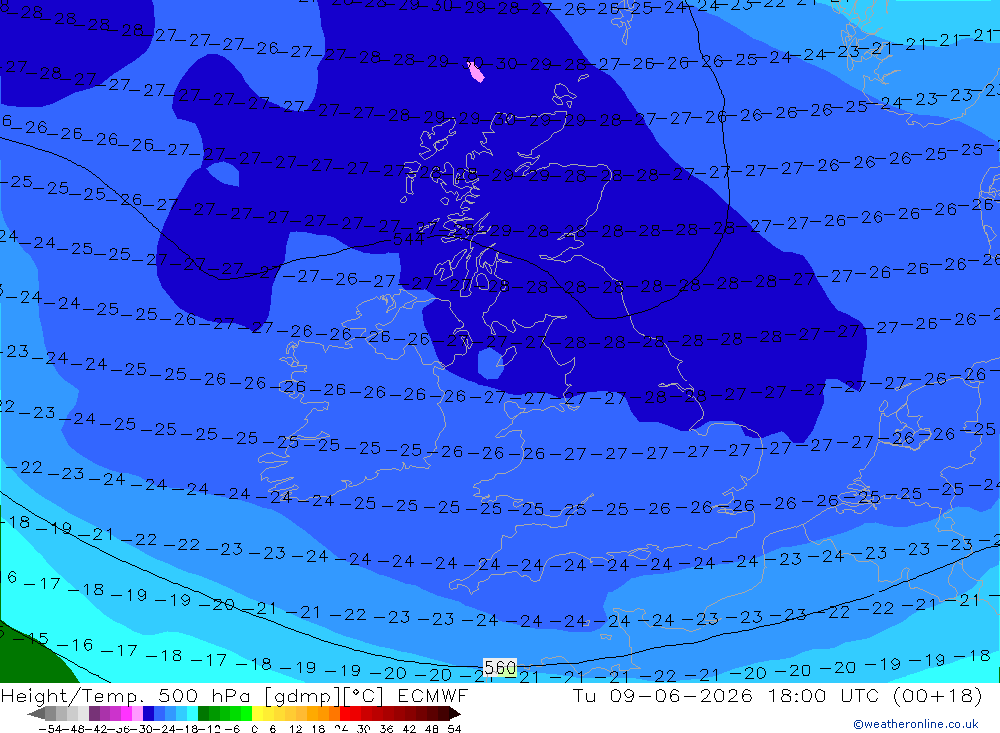
Task: Click the dark blue legend swatch at -30
Action: 148,714
